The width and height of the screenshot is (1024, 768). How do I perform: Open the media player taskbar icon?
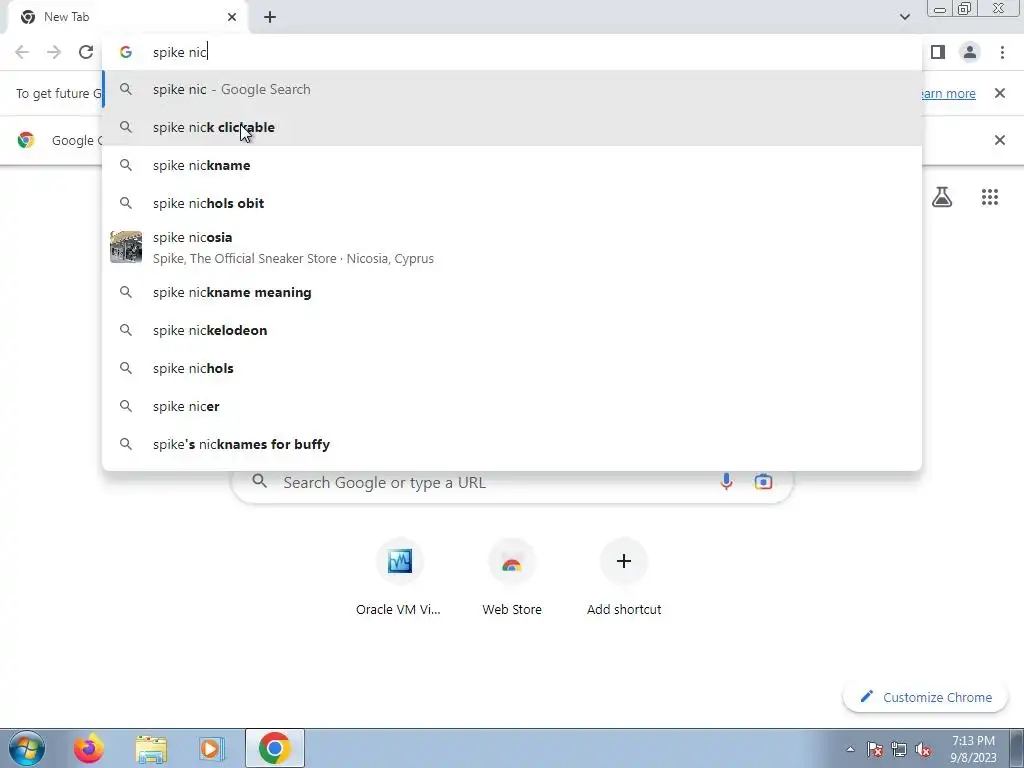[211, 748]
